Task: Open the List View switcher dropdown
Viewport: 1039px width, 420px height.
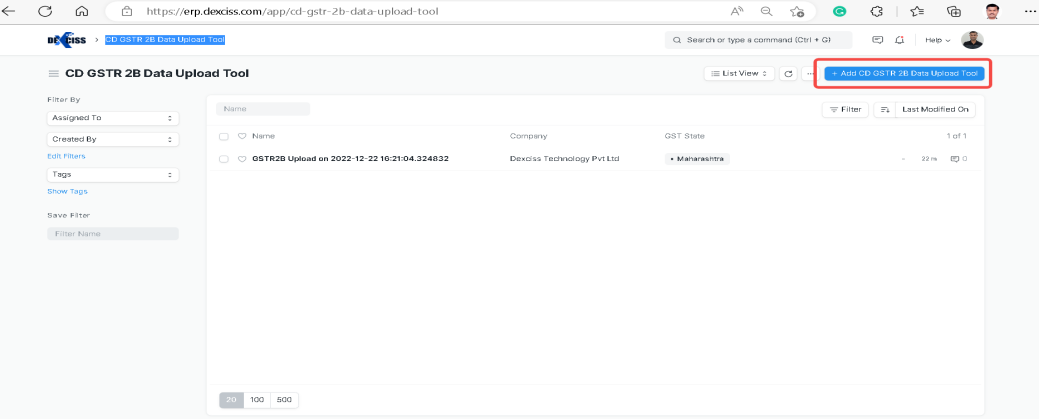Action: point(738,74)
